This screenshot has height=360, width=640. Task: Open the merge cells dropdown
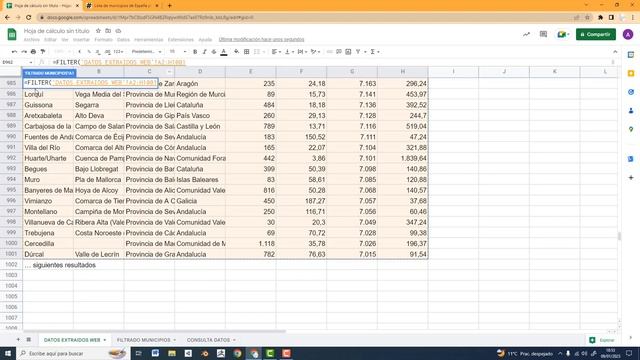tap(259, 52)
